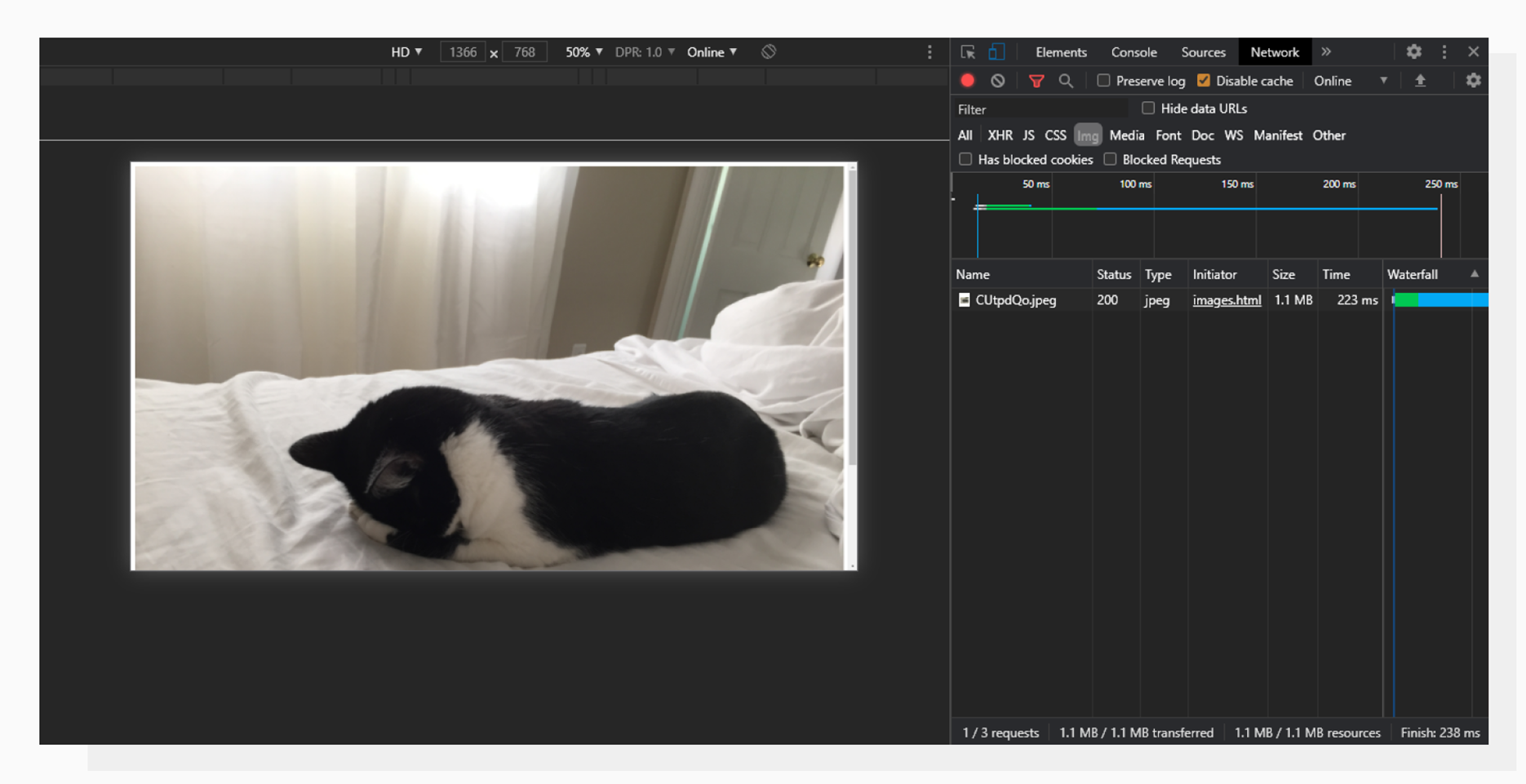Search within network requests
The image size is (1526, 784).
[1066, 81]
